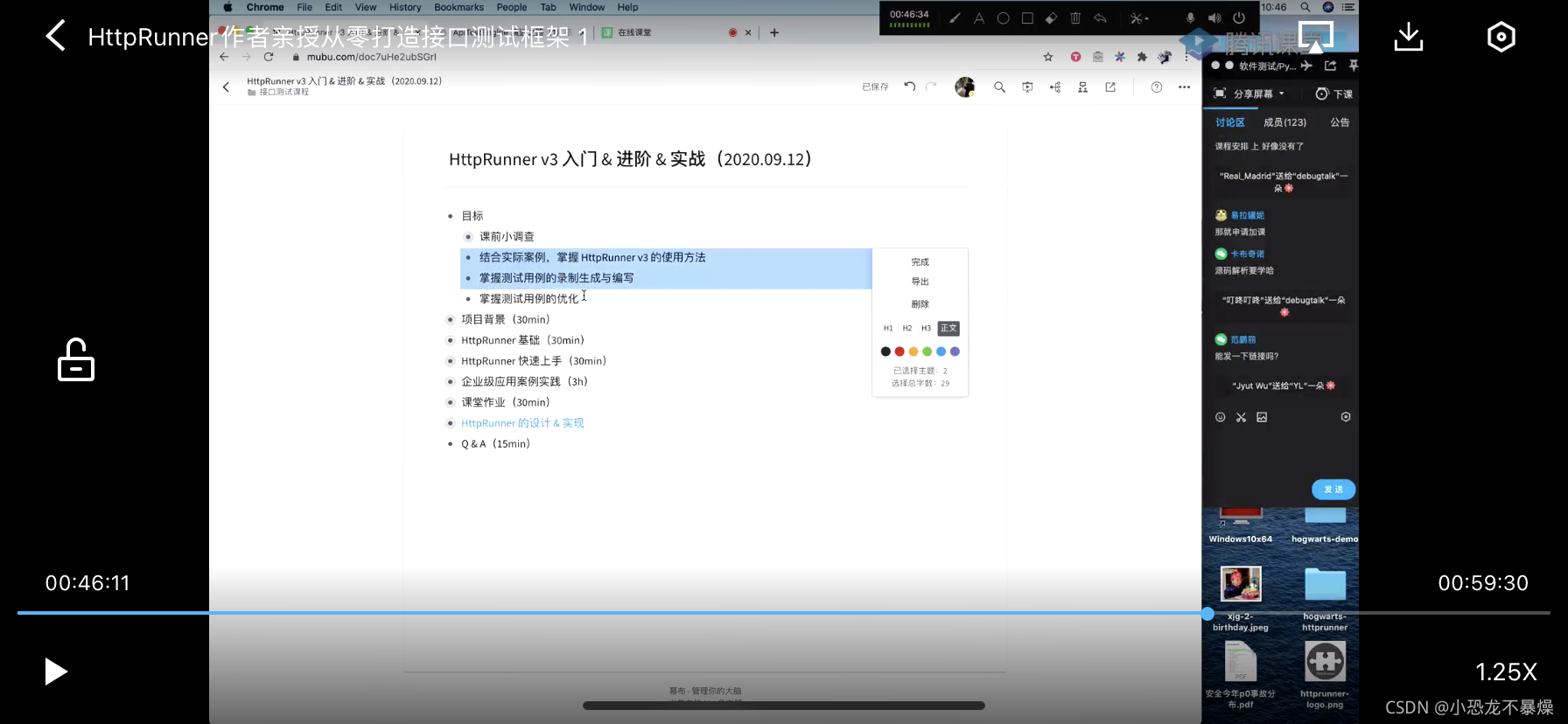Screen dimensions: 1568x724
Task: Click 完成 in the selection popup
Action: point(920,262)
